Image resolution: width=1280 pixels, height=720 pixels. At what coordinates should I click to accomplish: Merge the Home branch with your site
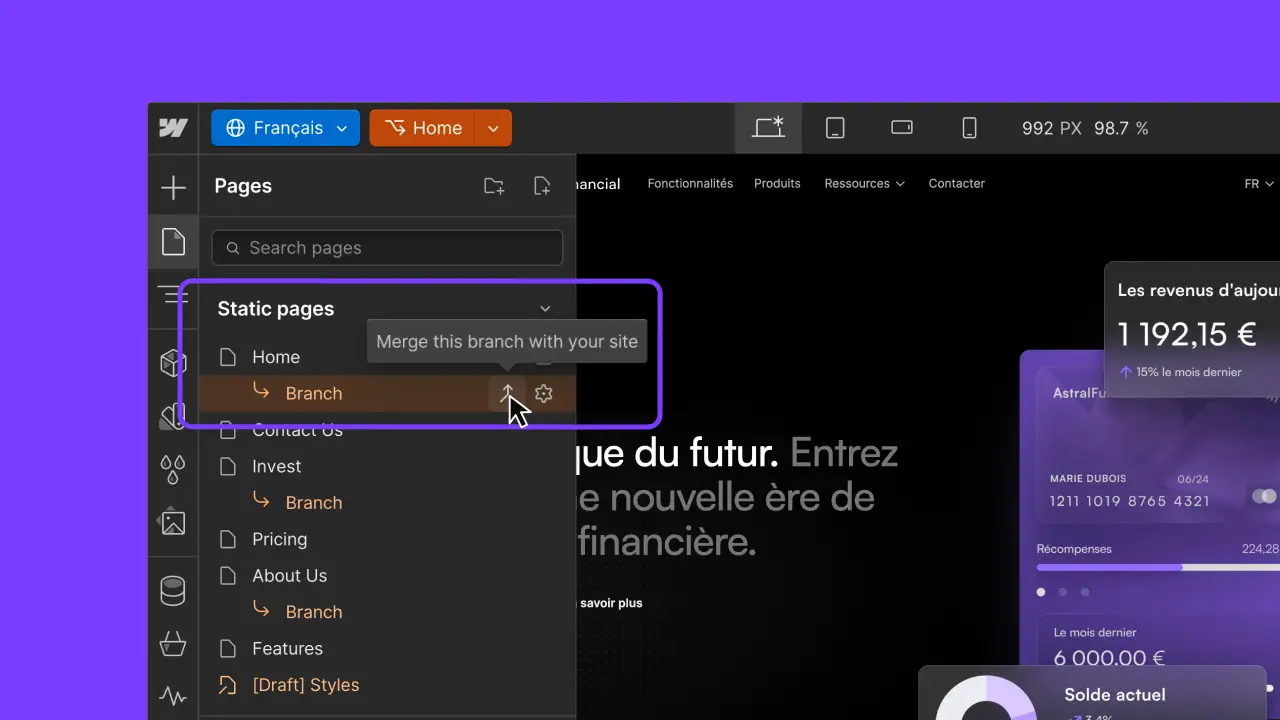point(507,393)
